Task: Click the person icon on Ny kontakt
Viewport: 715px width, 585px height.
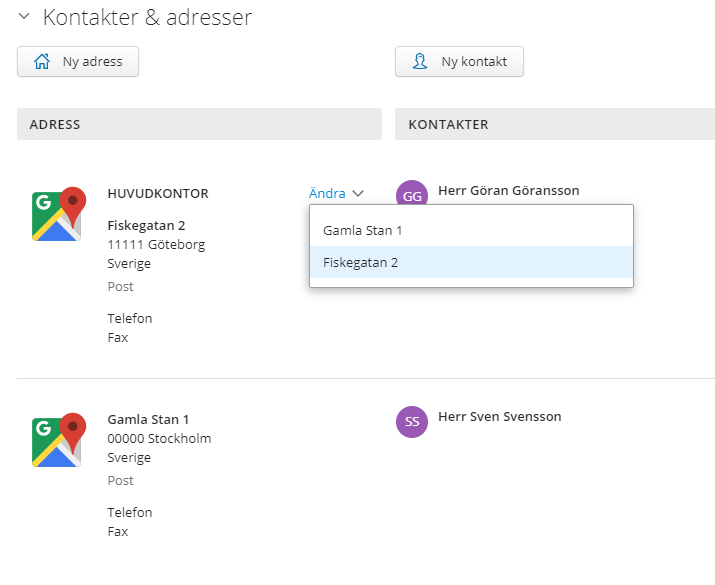Action: tap(420, 61)
